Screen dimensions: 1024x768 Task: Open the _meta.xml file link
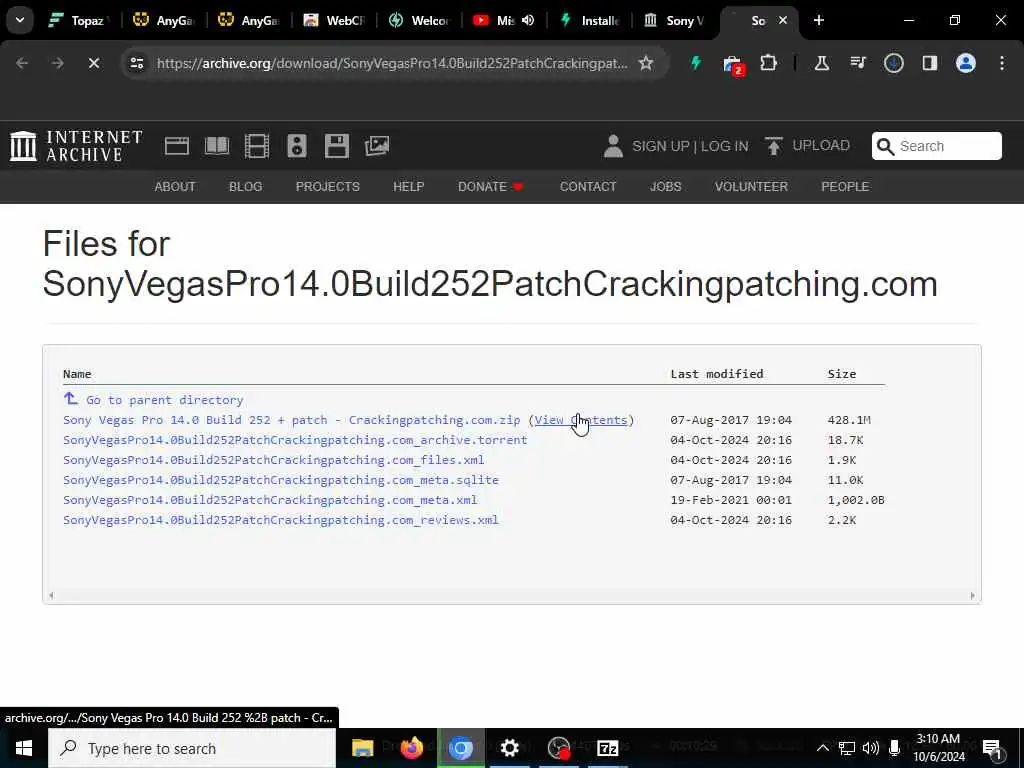pos(270,500)
